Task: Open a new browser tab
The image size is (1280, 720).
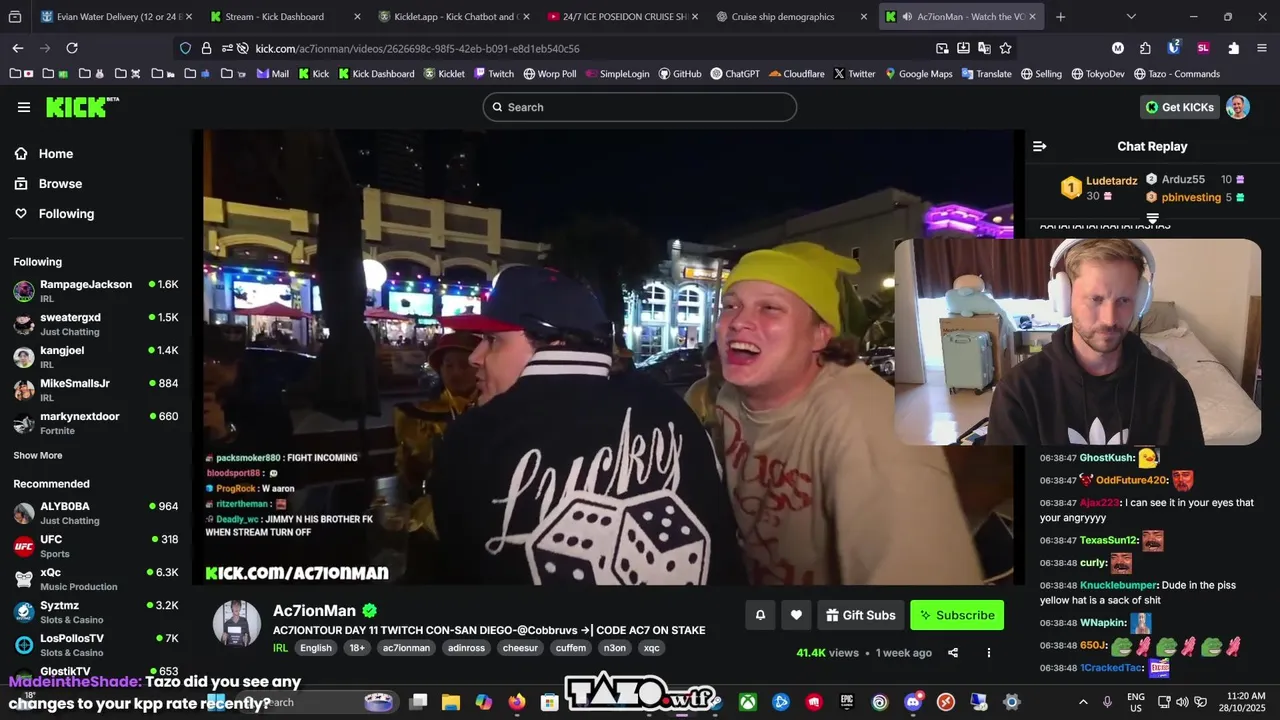Action: click(1060, 16)
